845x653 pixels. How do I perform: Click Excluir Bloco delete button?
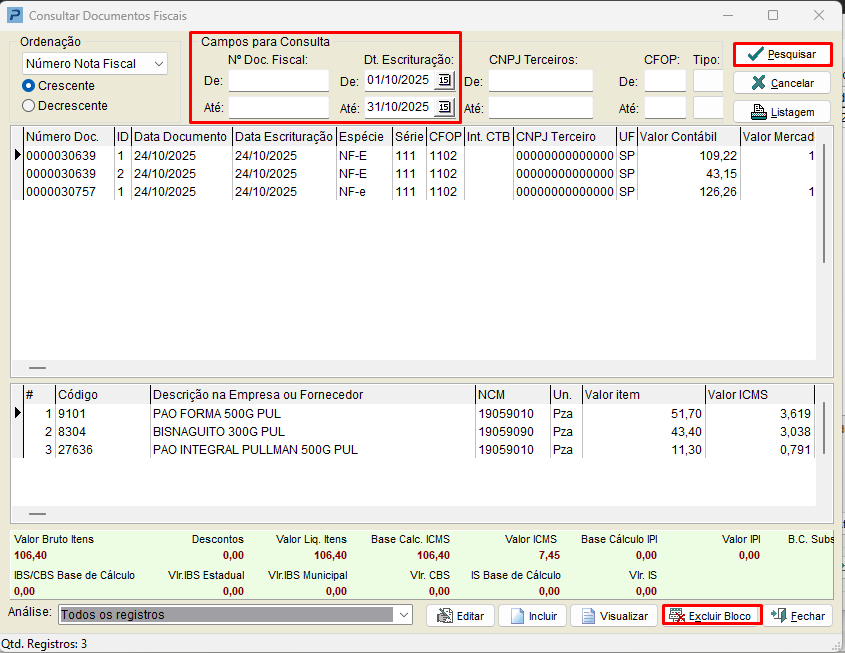pyautogui.click(x=711, y=616)
